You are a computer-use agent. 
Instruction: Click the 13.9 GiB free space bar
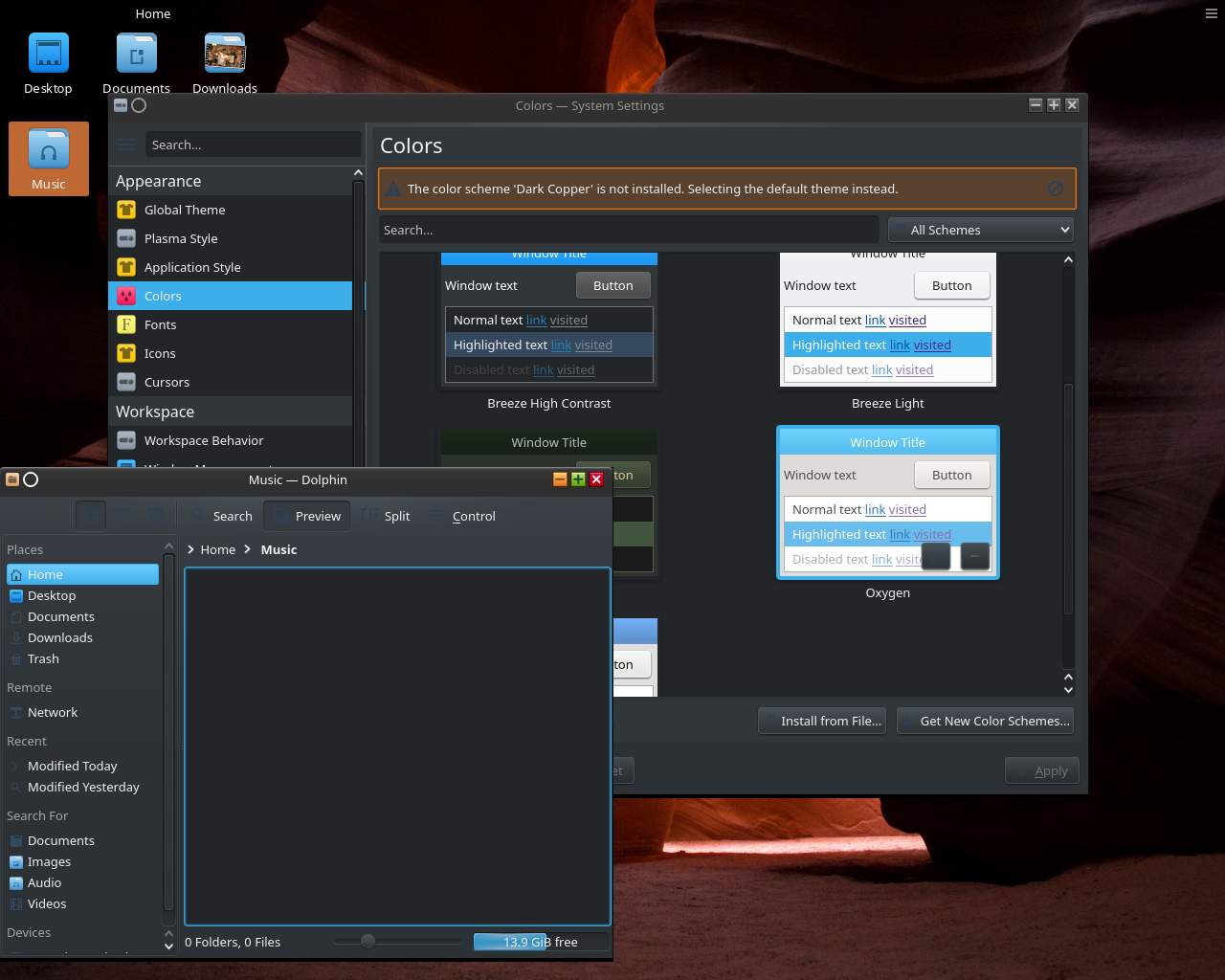click(541, 942)
